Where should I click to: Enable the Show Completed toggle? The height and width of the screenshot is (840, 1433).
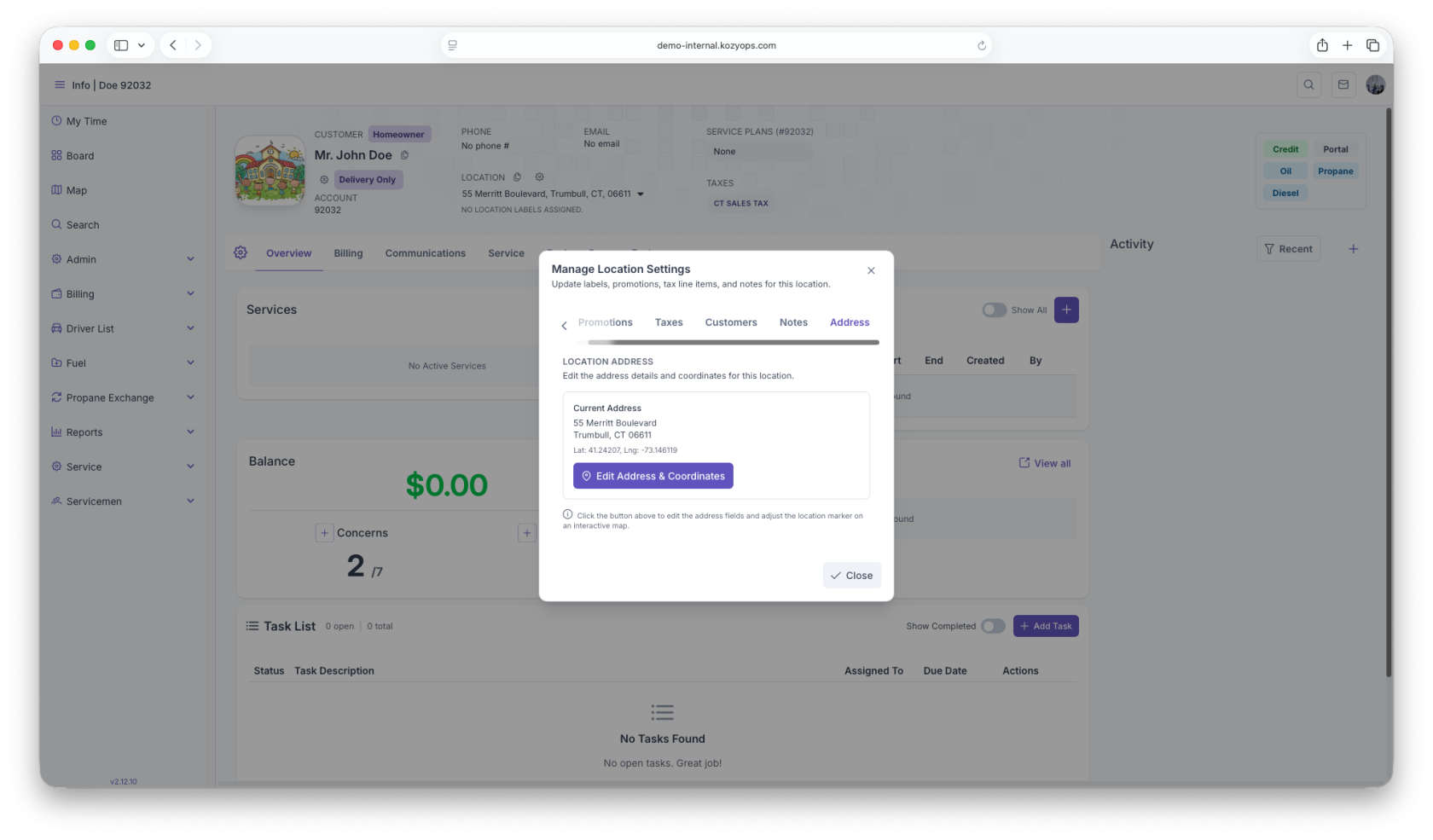click(x=992, y=626)
